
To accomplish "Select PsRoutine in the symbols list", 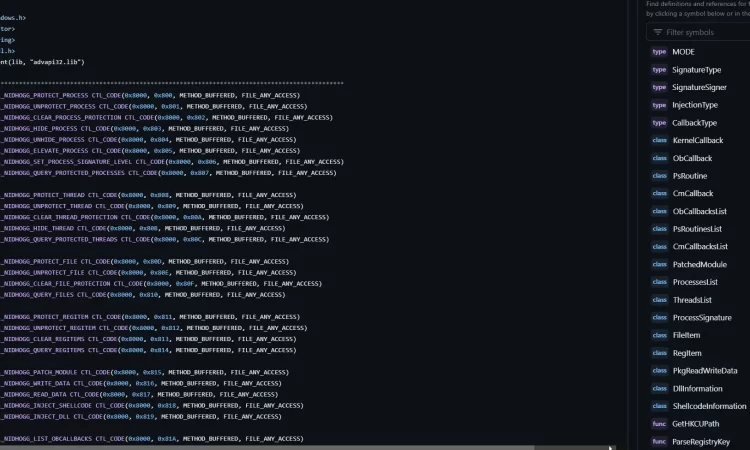I will tap(690, 176).
